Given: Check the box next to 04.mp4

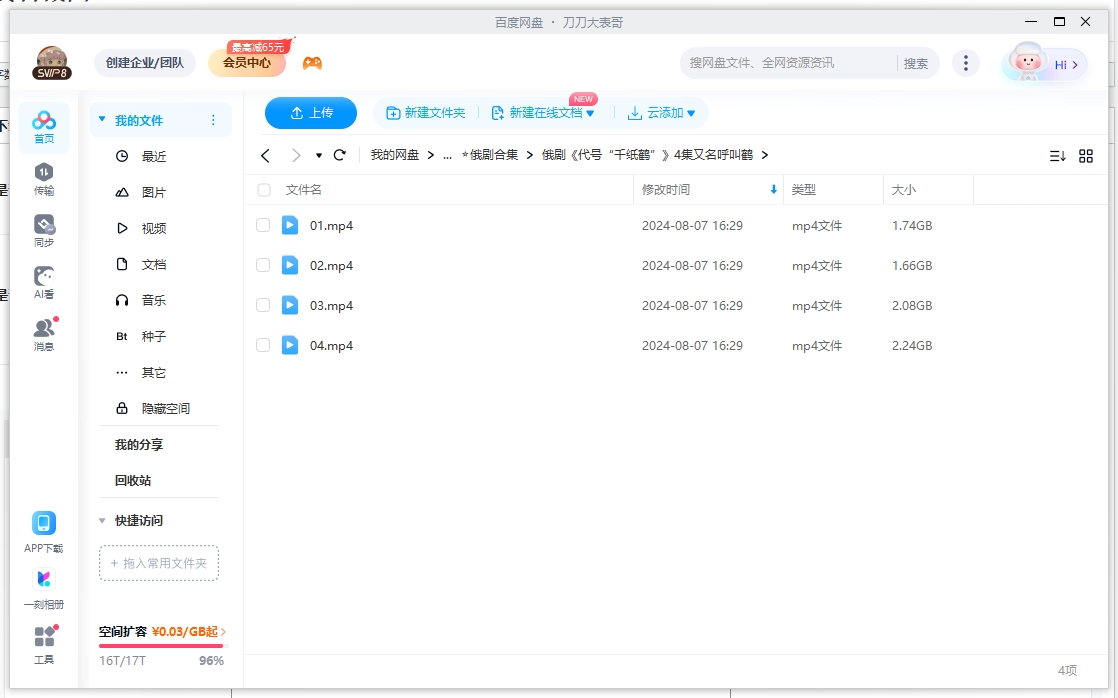Looking at the screenshot, I should point(263,345).
